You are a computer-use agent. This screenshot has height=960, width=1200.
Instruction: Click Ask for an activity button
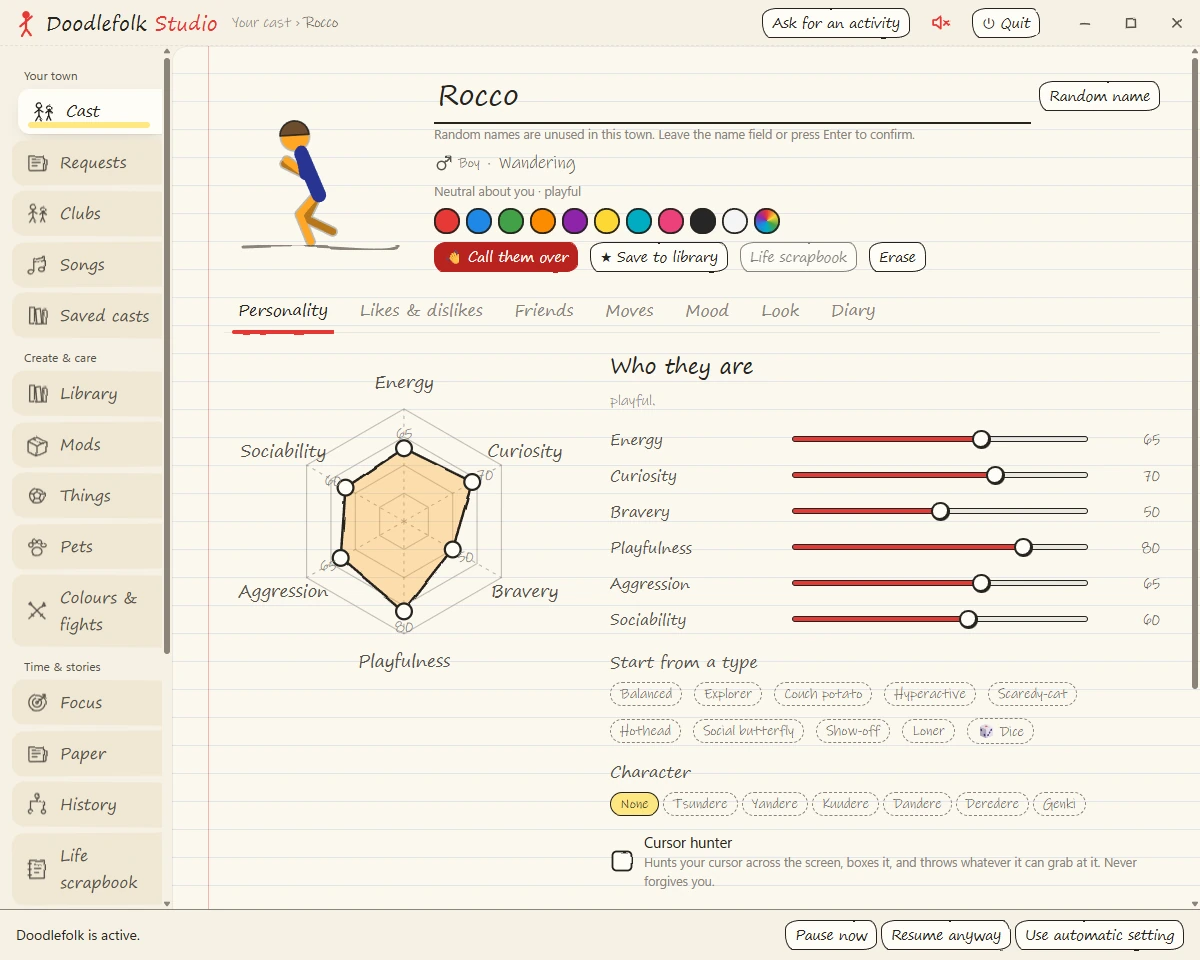(836, 23)
